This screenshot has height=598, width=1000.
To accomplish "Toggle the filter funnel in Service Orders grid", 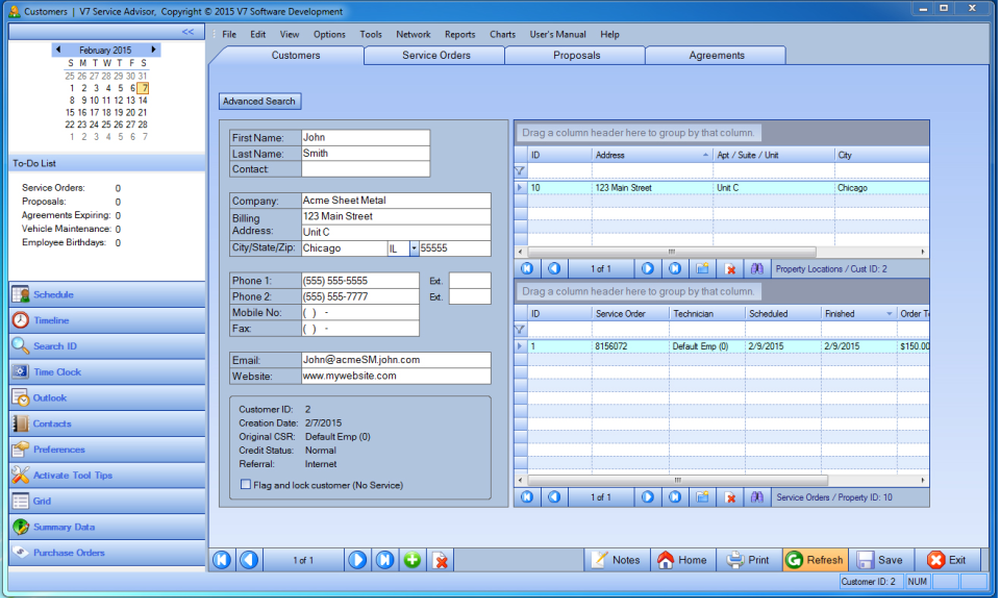I will pyautogui.click(x=521, y=328).
